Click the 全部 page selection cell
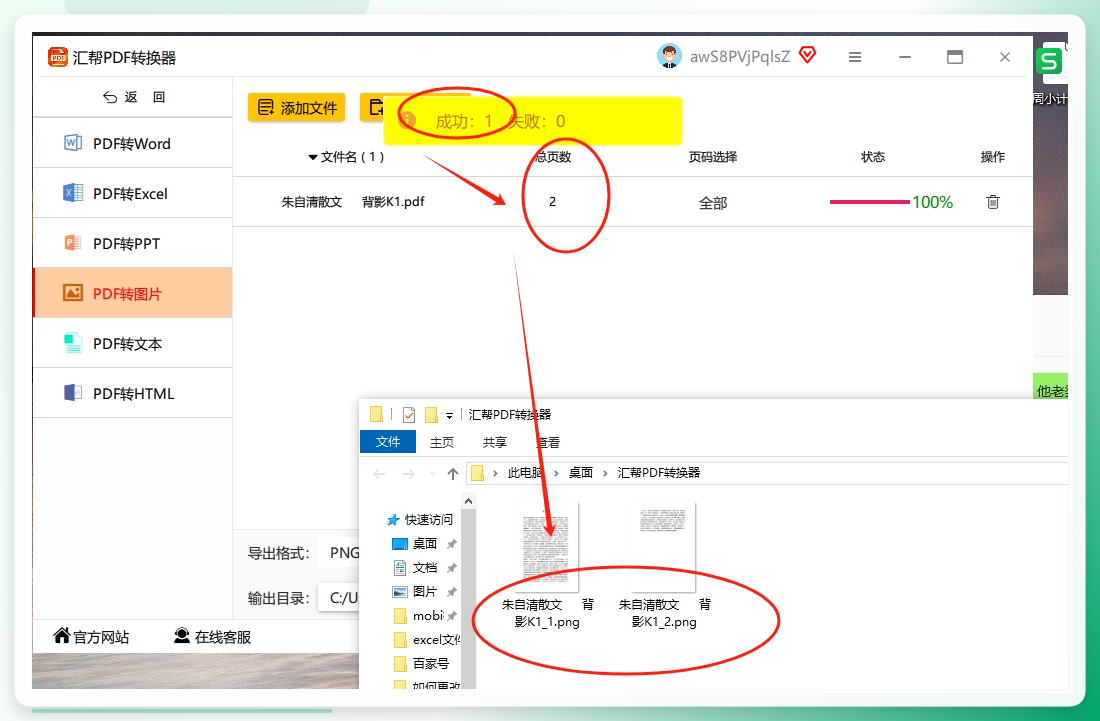The width and height of the screenshot is (1100, 721). click(713, 203)
